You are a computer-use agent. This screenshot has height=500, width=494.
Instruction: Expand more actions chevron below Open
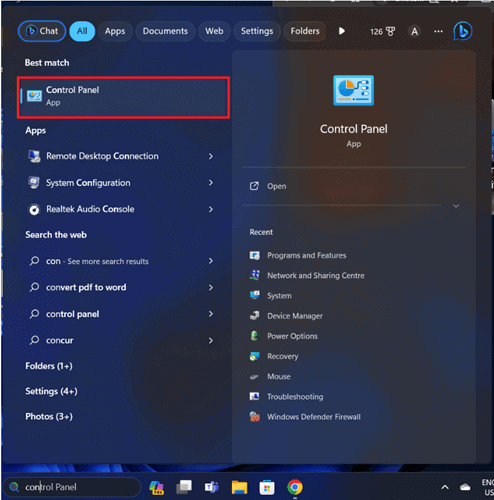point(456,206)
